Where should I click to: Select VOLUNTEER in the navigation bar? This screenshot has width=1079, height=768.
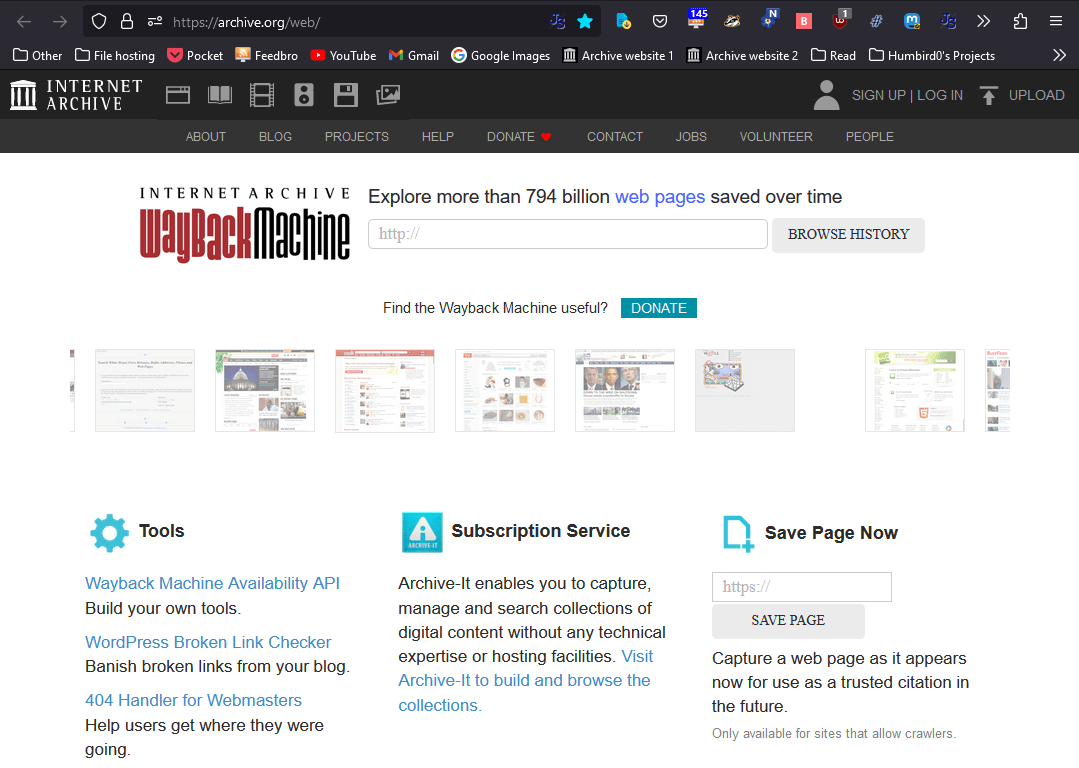(776, 136)
